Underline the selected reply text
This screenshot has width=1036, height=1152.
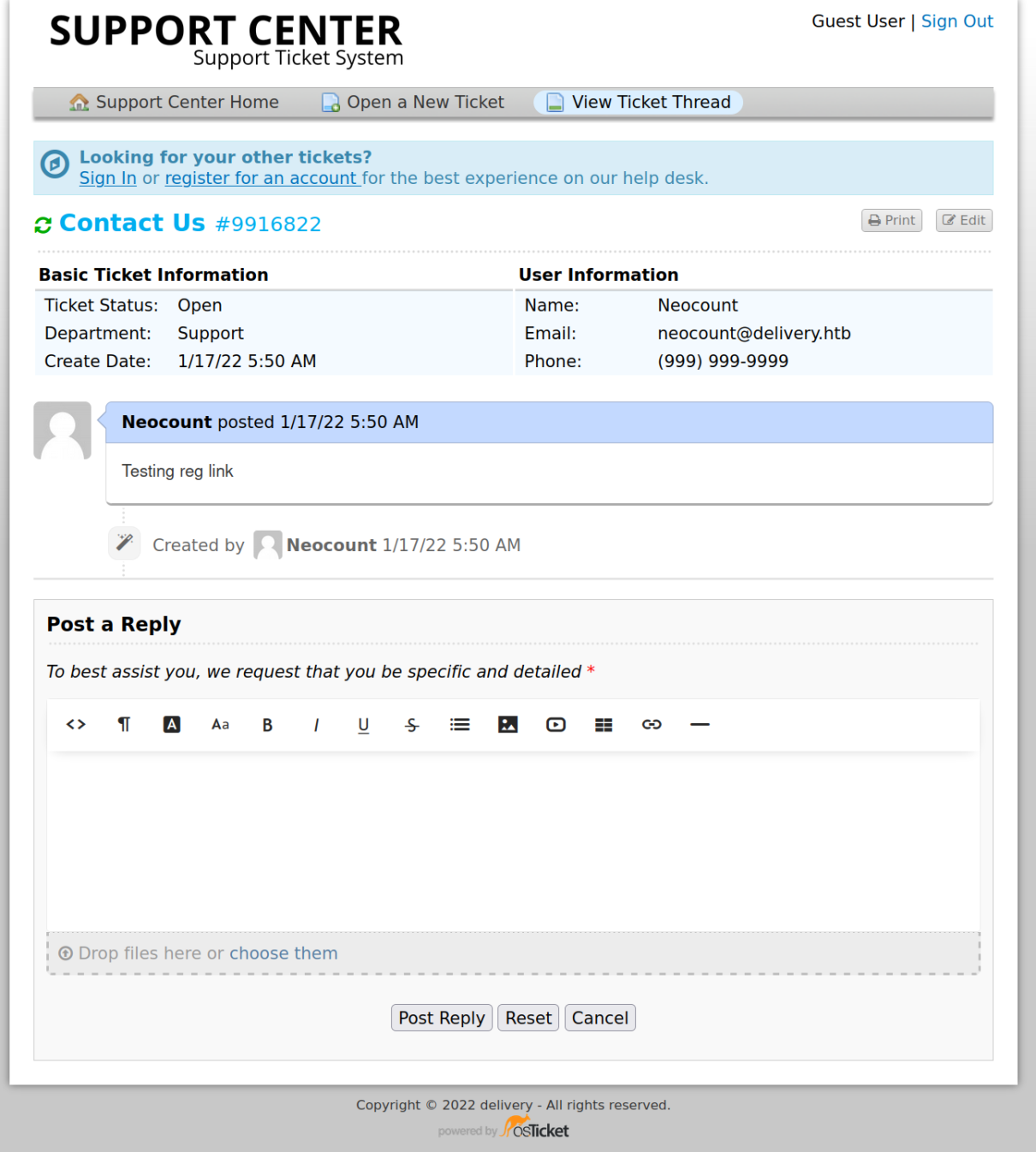[364, 725]
